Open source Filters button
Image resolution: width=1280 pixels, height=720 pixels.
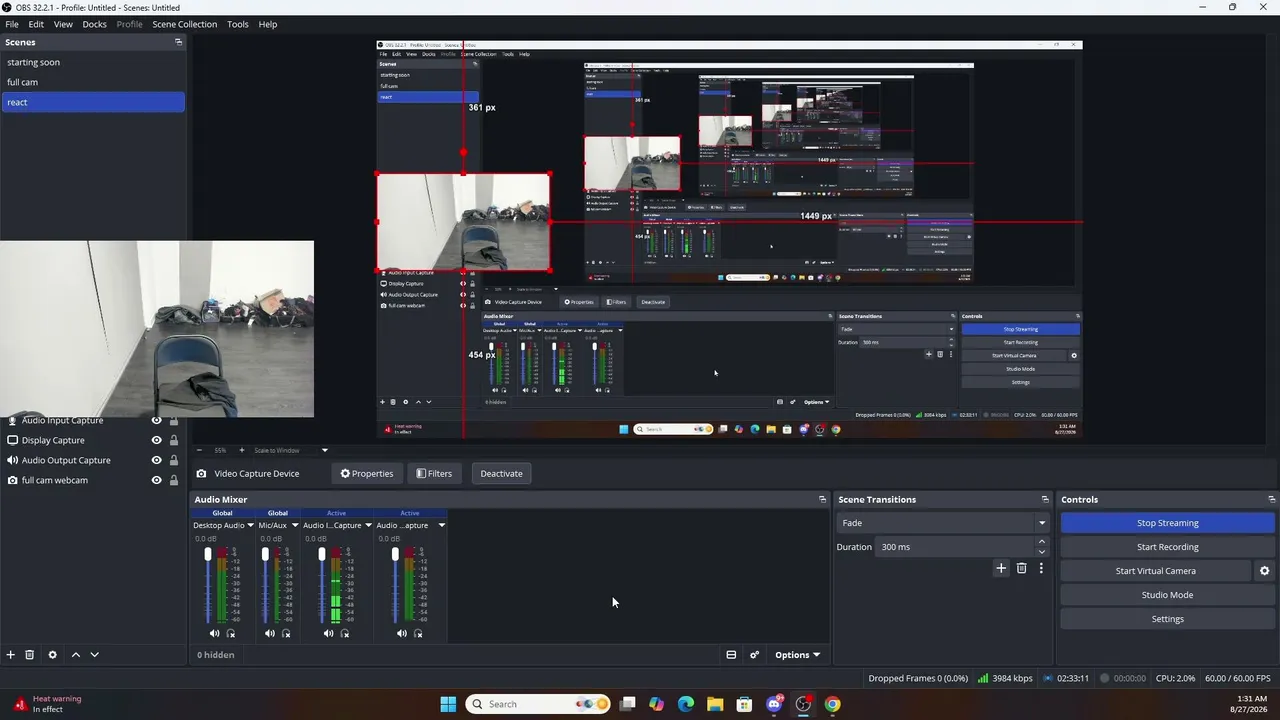point(434,473)
